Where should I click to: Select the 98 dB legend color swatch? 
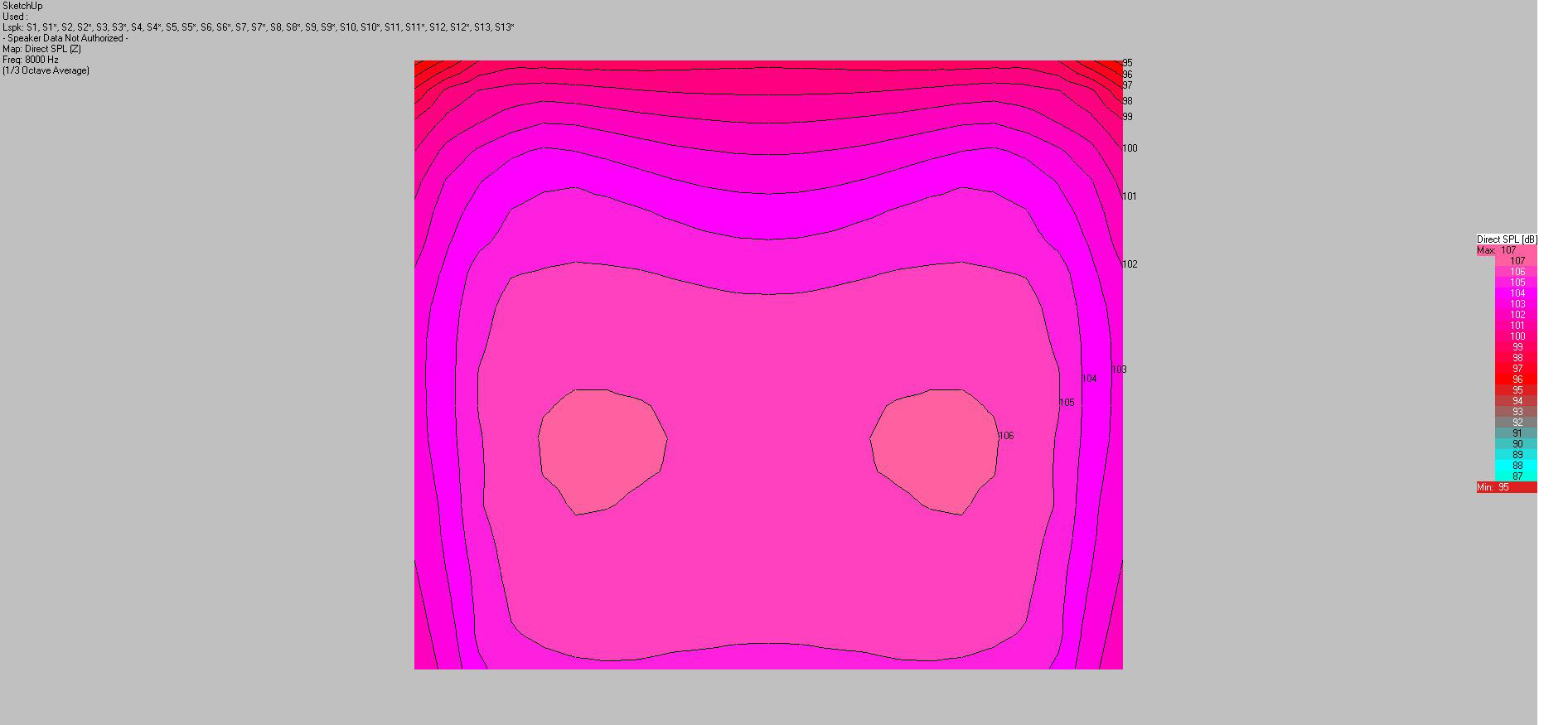click(x=1517, y=357)
